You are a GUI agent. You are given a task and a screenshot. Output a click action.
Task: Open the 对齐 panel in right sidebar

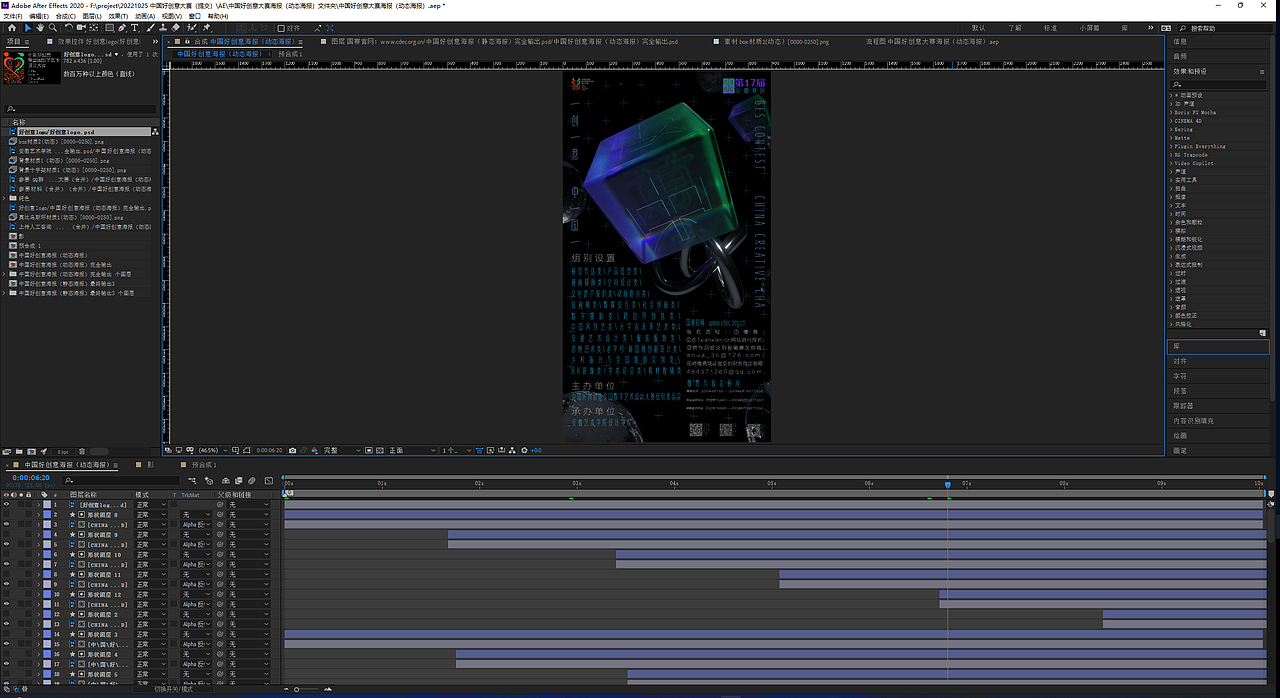tap(1180, 361)
